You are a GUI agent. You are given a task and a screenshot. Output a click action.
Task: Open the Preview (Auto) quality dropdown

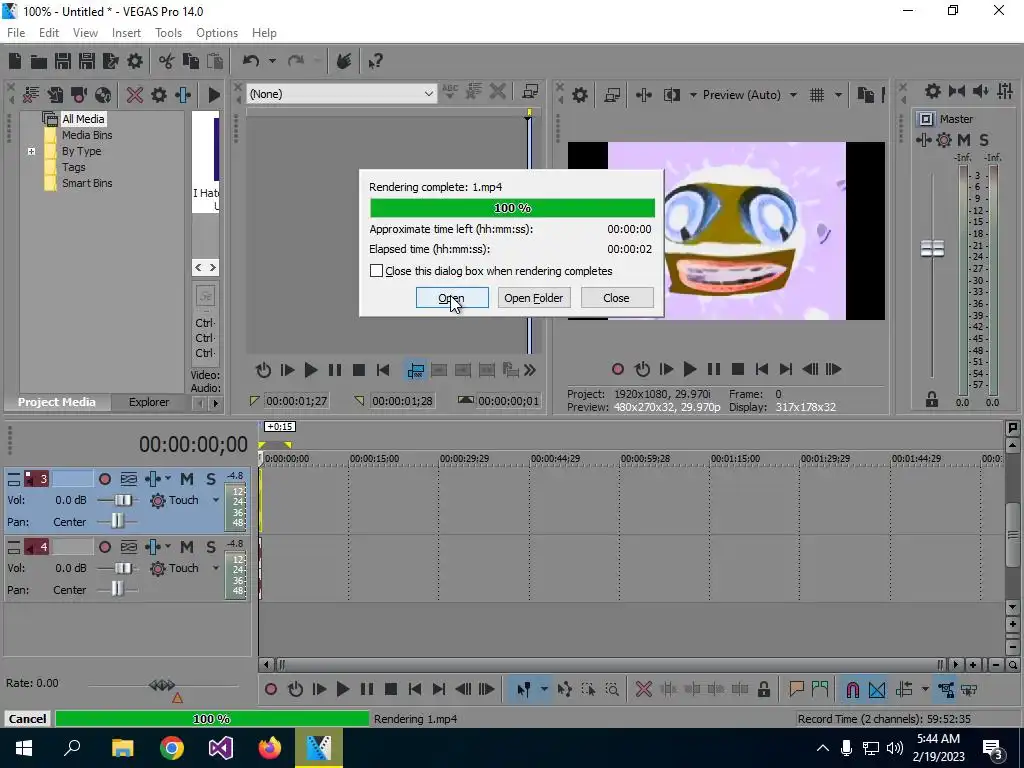(793, 95)
